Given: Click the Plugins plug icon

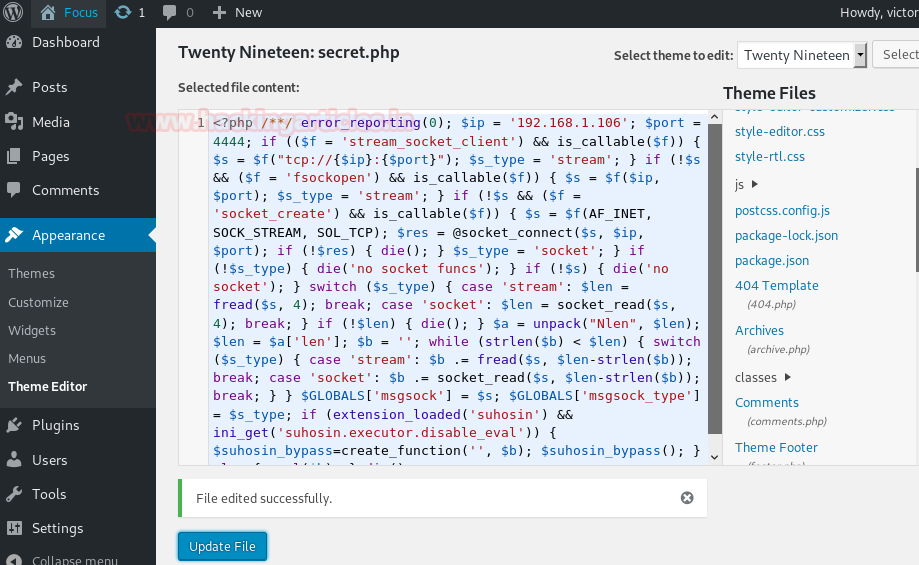Looking at the screenshot, I should (14, 426).
